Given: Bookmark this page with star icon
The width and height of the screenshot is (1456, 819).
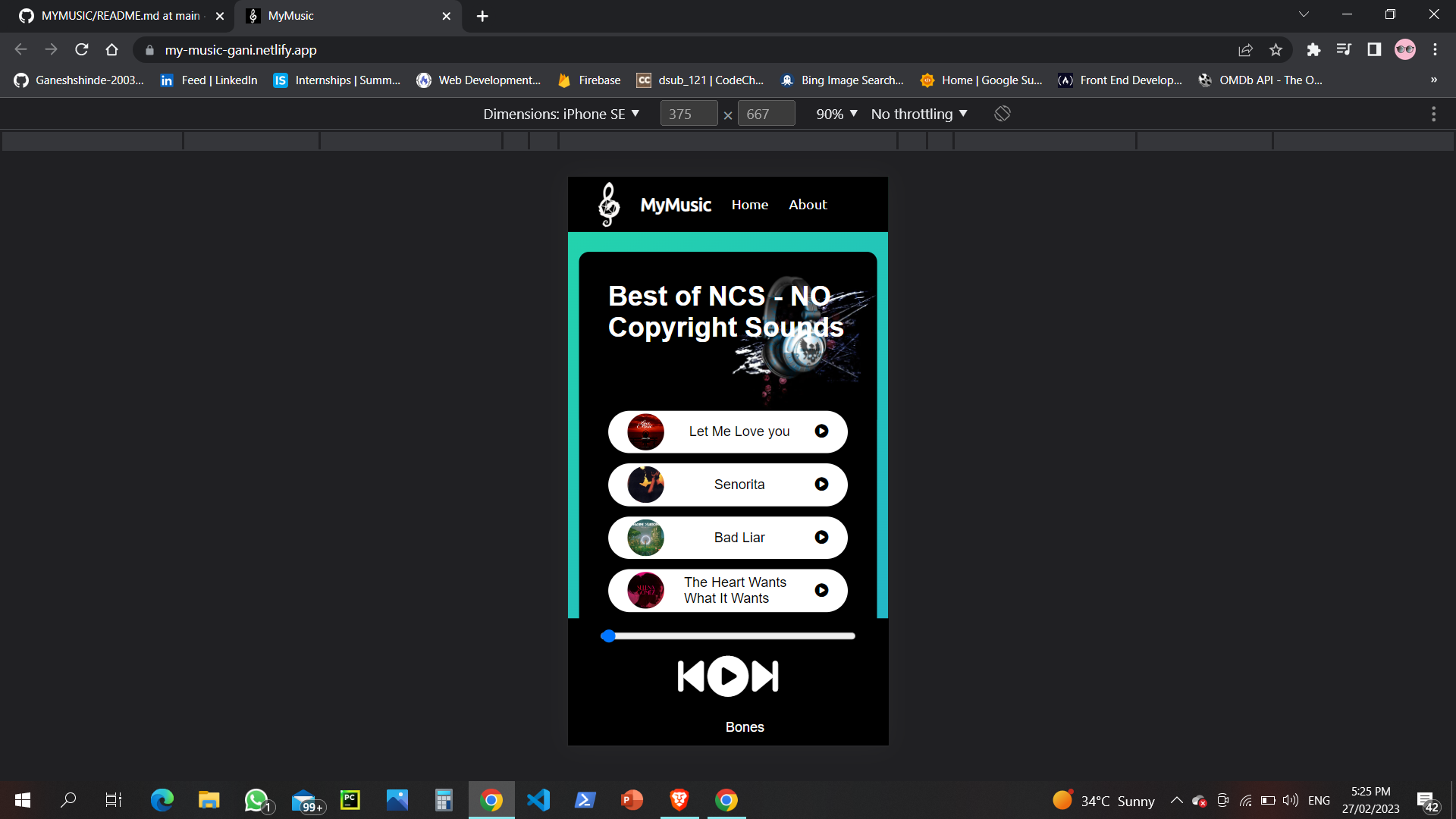Looking at the screenshot, I should (x=1276, y=50).
